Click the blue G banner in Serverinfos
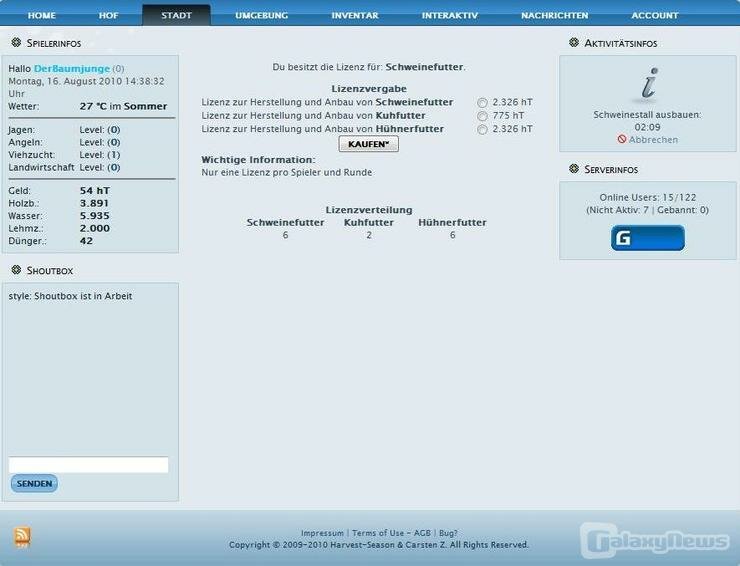 point(647,238)
